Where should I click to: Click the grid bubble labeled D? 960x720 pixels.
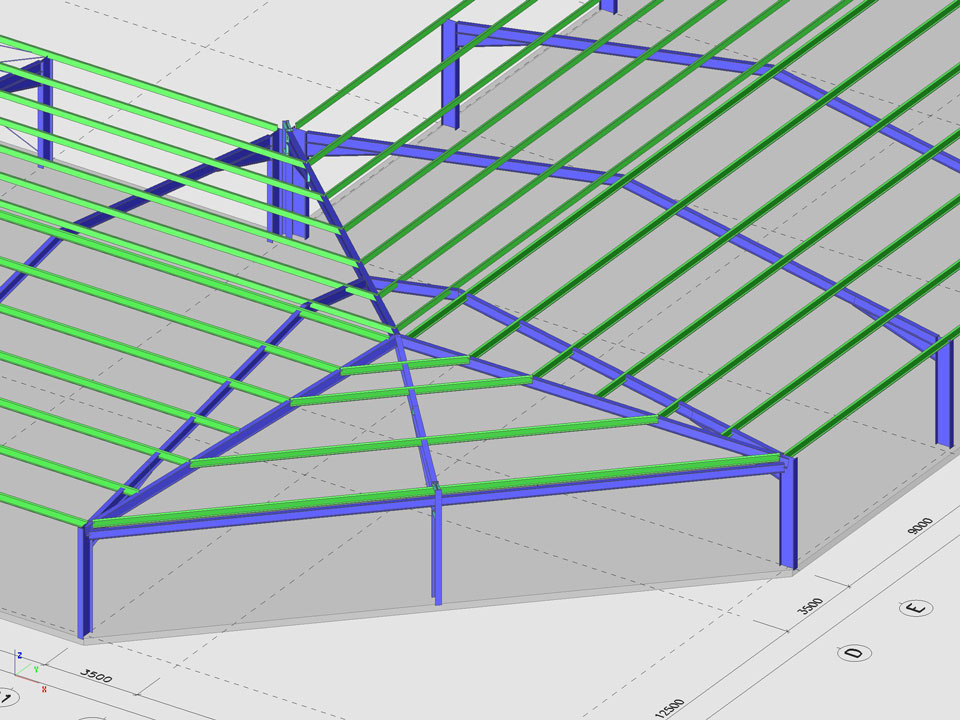pyautogui.click(x=853, y=653)
